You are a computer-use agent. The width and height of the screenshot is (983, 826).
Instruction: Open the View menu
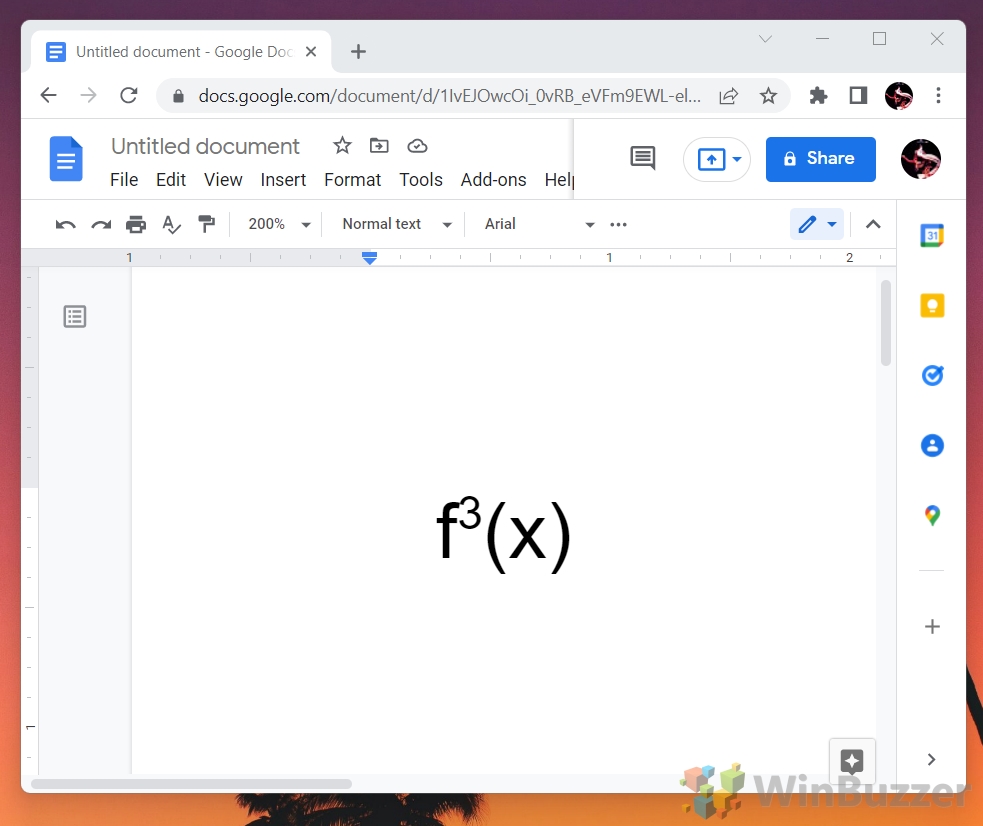click(x=223, y=180)
